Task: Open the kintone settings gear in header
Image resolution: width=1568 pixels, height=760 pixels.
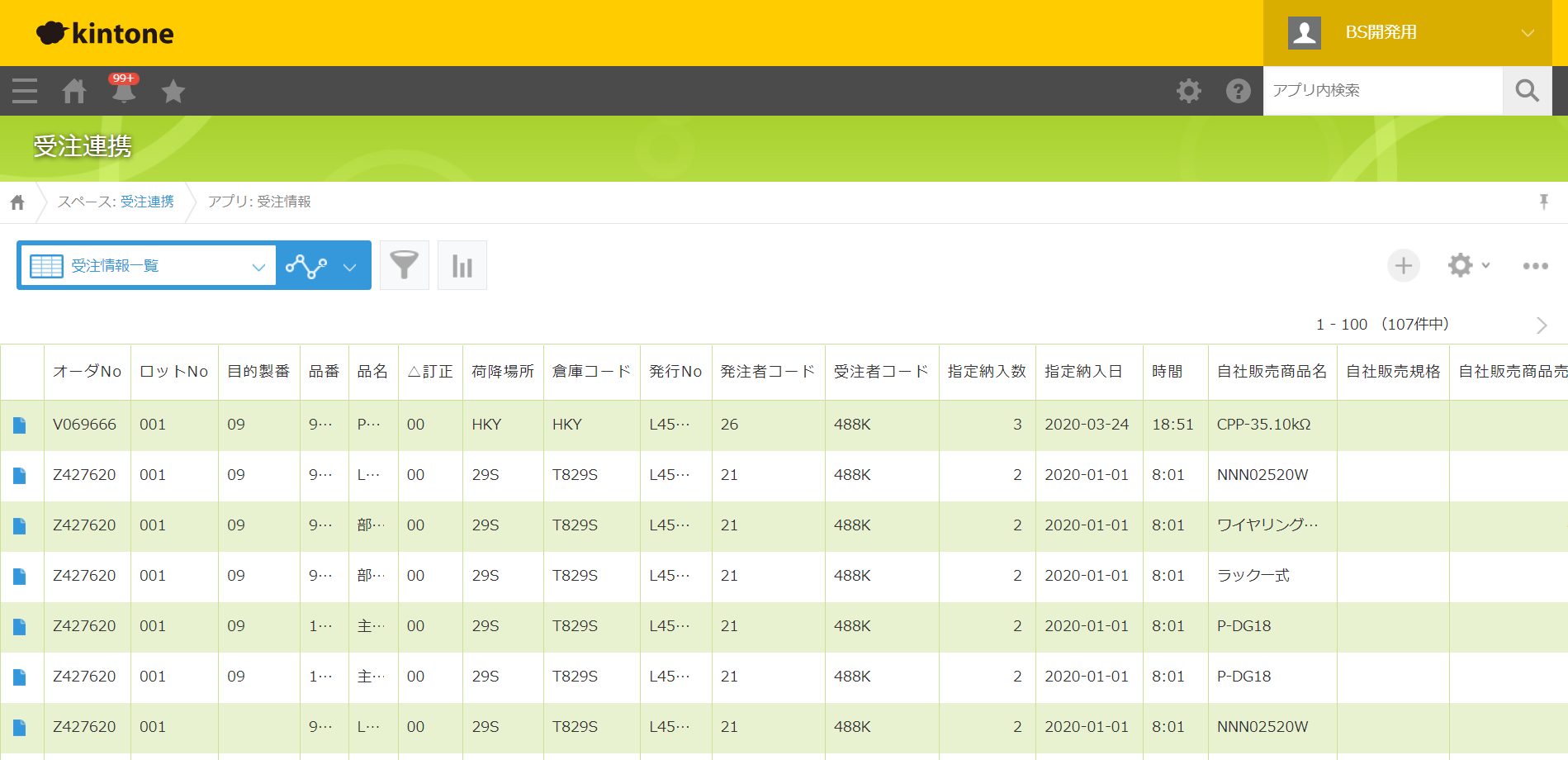Action: [x=1189, y=91]
